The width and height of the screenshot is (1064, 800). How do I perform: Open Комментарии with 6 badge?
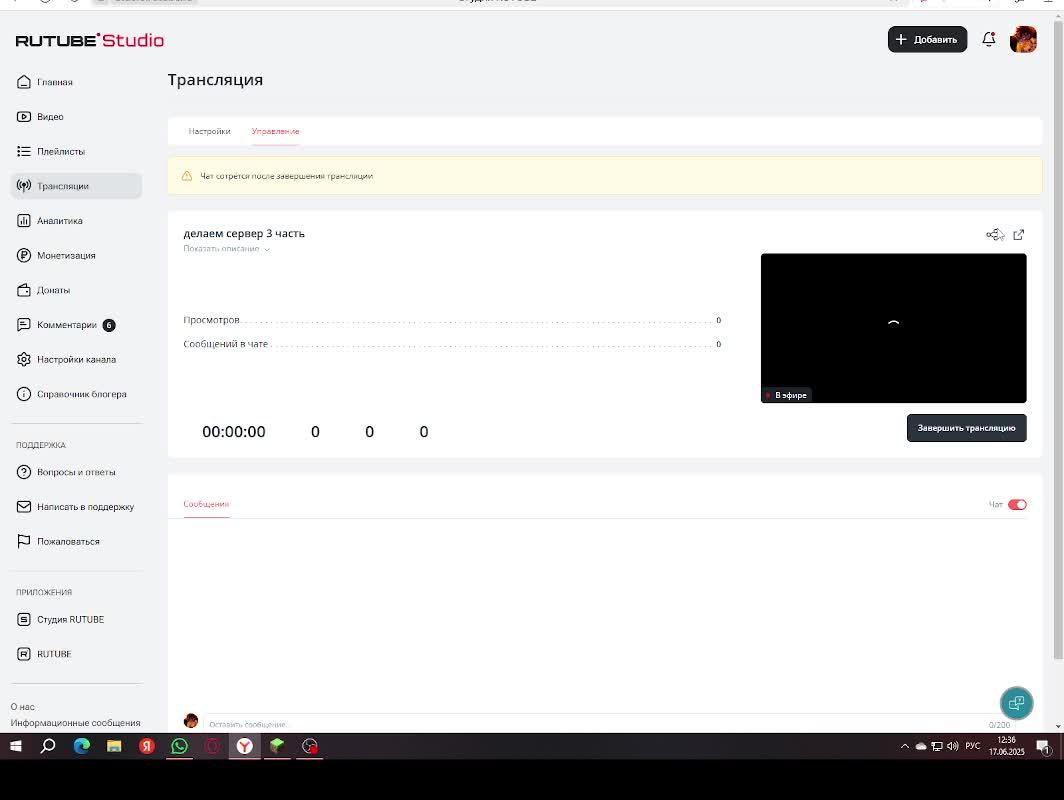[66, 325]
